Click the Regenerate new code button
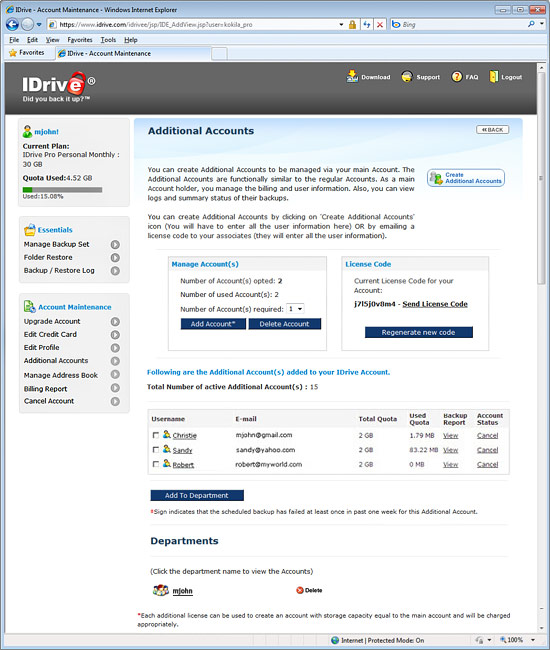 419,332
